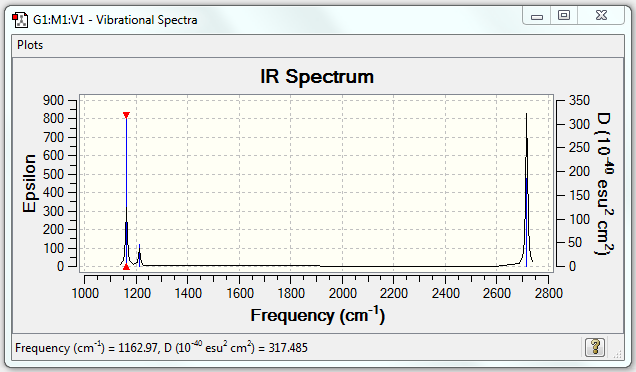This screenshot has width=636, height=372.
Task: Click the Epsilon axis label
Action: coord(29,183)
